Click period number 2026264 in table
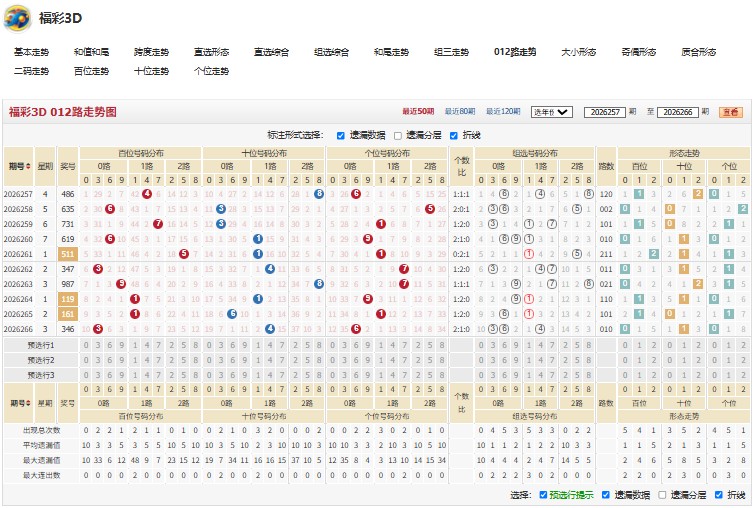The height and width of the screenshot is (508, 754). (x=18, y=299)
